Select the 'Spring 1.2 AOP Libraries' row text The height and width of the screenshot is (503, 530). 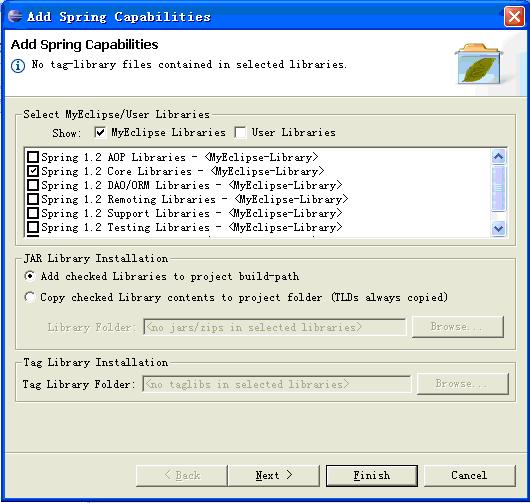tap(179, 157)
